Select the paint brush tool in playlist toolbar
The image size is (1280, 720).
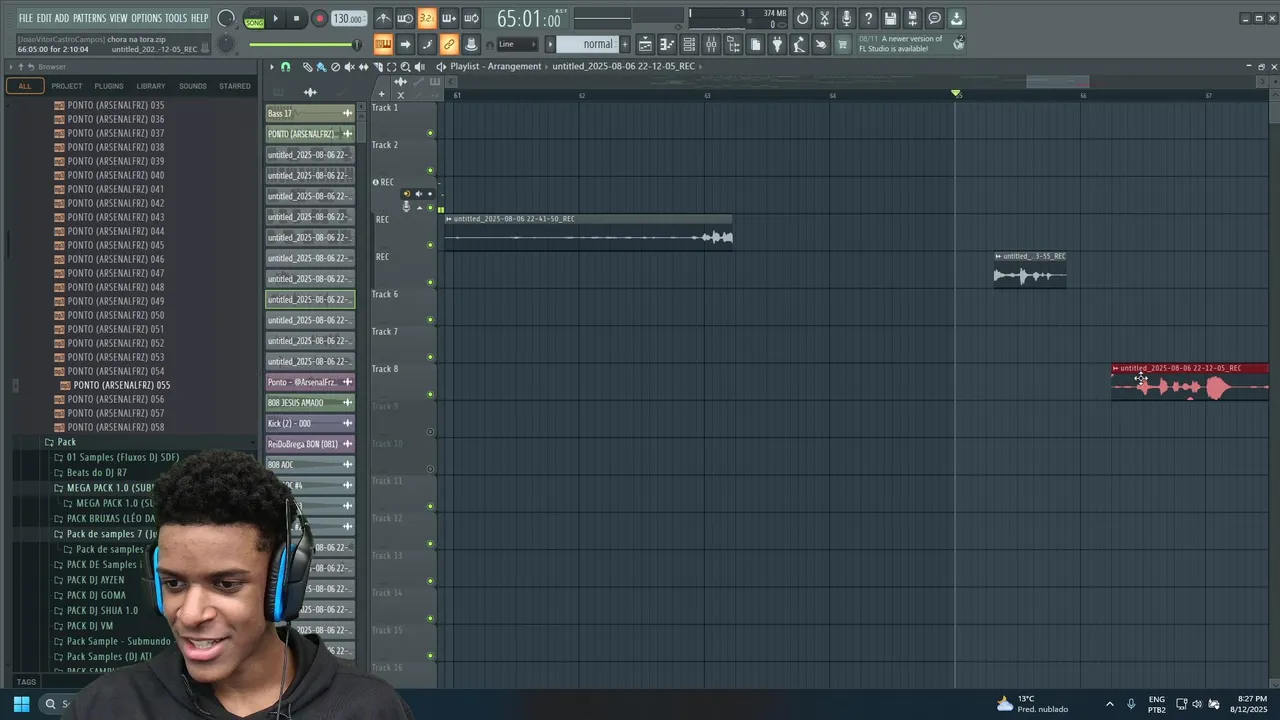pyautogui.click(x=321, y=67)
